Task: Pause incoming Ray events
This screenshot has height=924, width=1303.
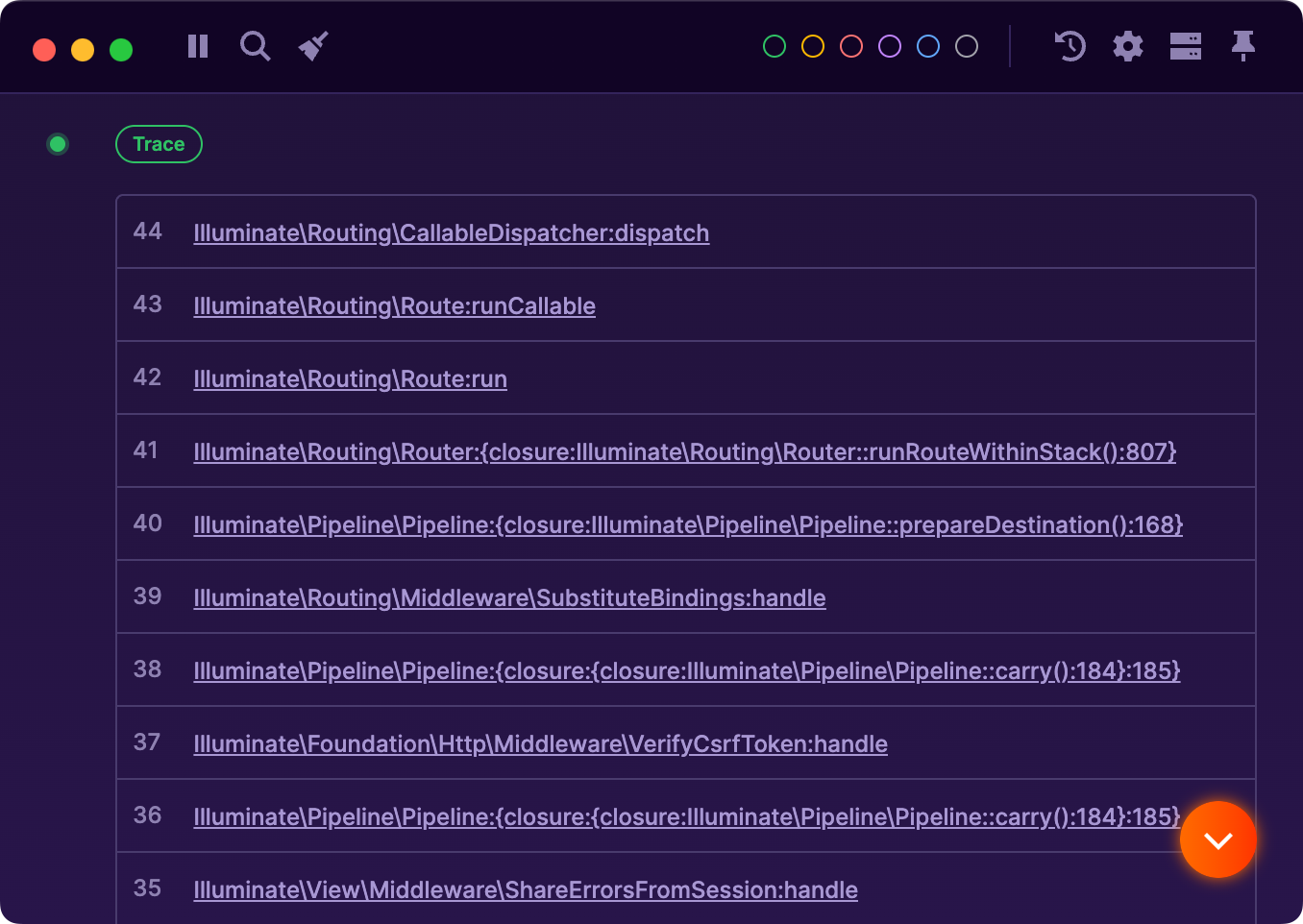Action: click(x=197, y=46)
